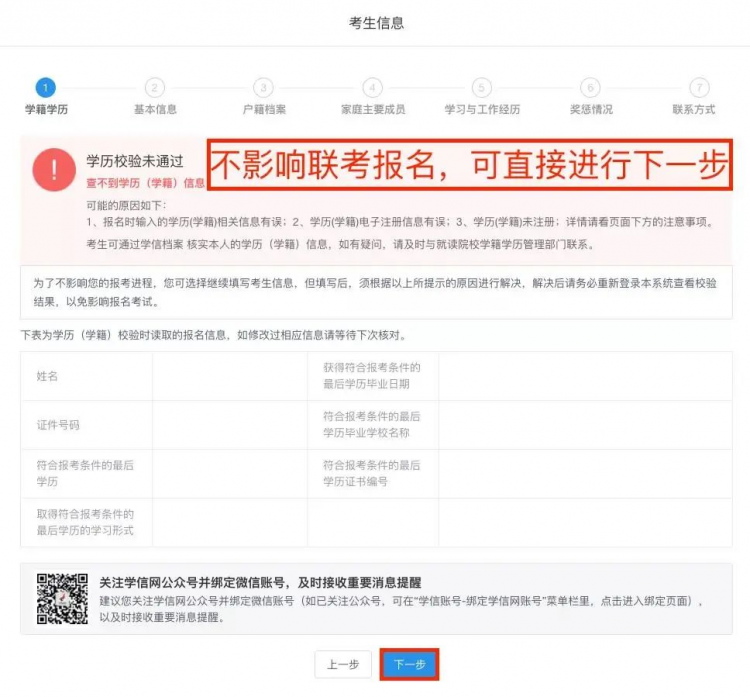Select step 3 circle 户籍档案
The image size is (750, 697).
point(264,88)
